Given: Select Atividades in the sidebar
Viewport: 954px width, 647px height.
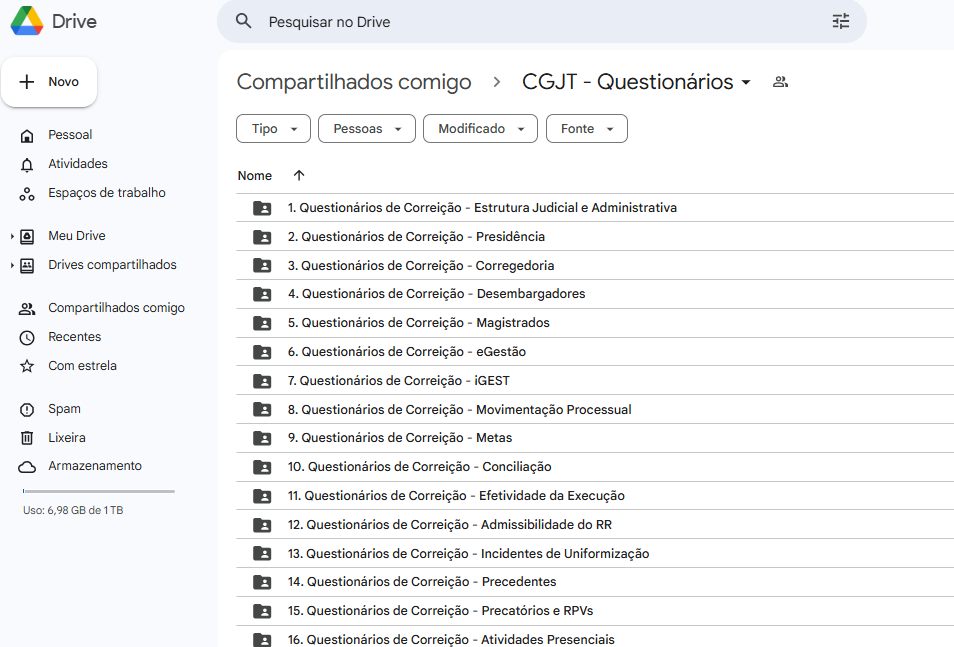Looking at the screenshot, I should coord(77,164).
